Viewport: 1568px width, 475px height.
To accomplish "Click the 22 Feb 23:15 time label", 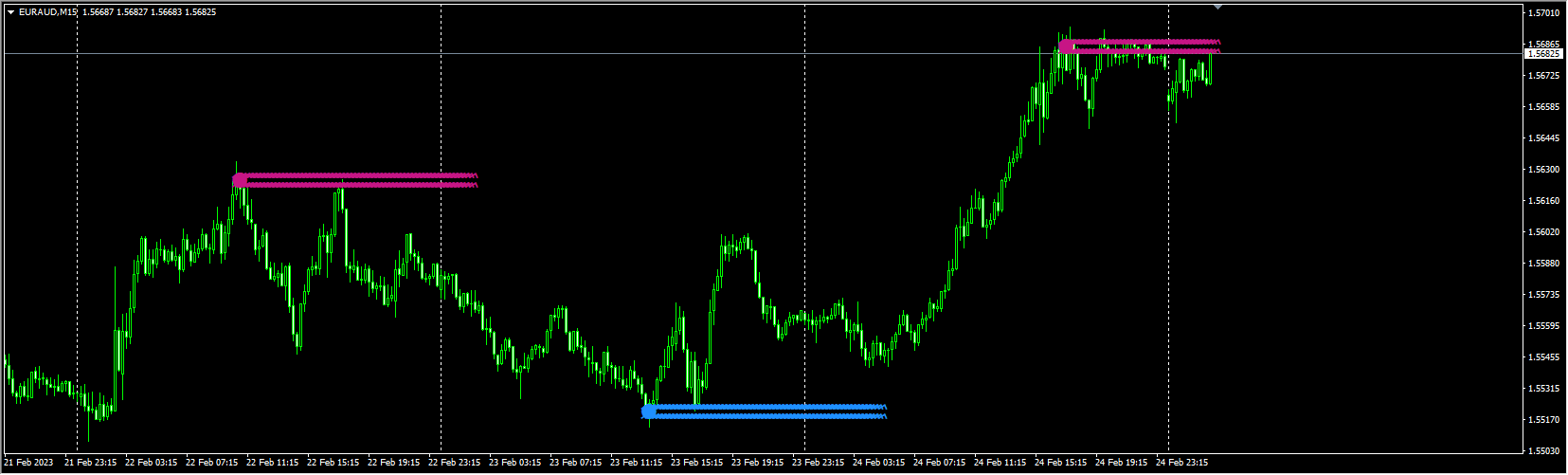I will pos(455,463).
